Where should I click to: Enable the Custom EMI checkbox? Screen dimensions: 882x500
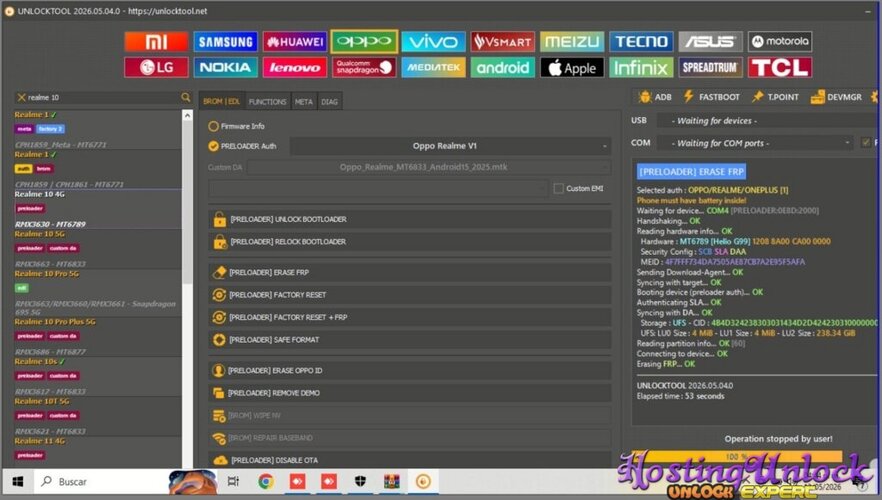pos(559,188)
